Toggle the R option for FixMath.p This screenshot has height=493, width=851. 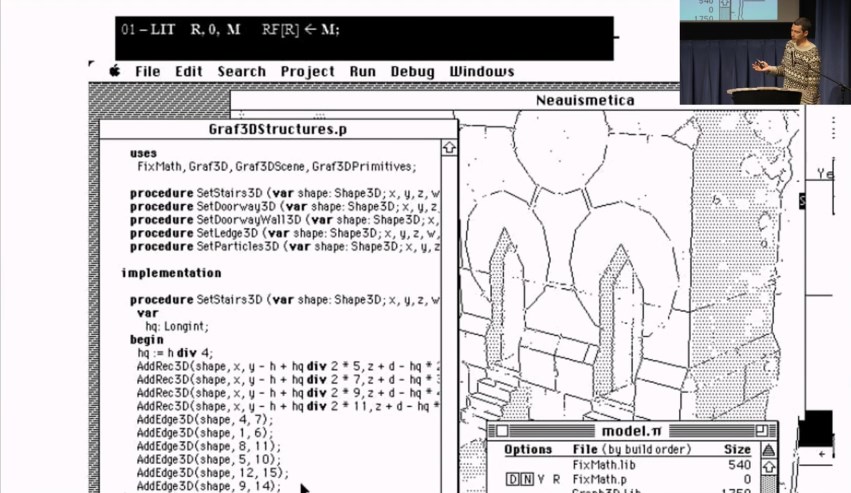coord(555,480)
